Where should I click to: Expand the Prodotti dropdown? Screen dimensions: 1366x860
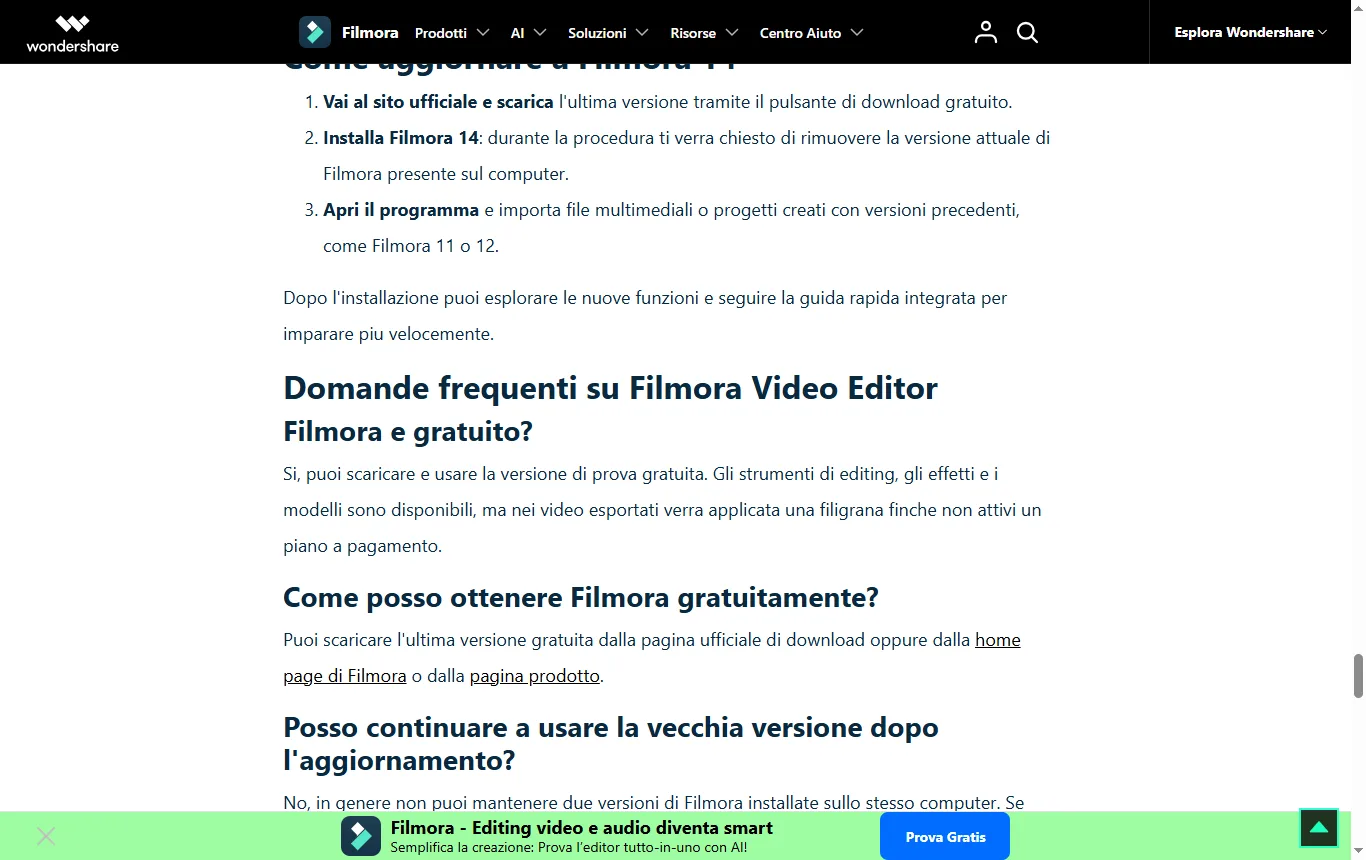coord(452,33)
